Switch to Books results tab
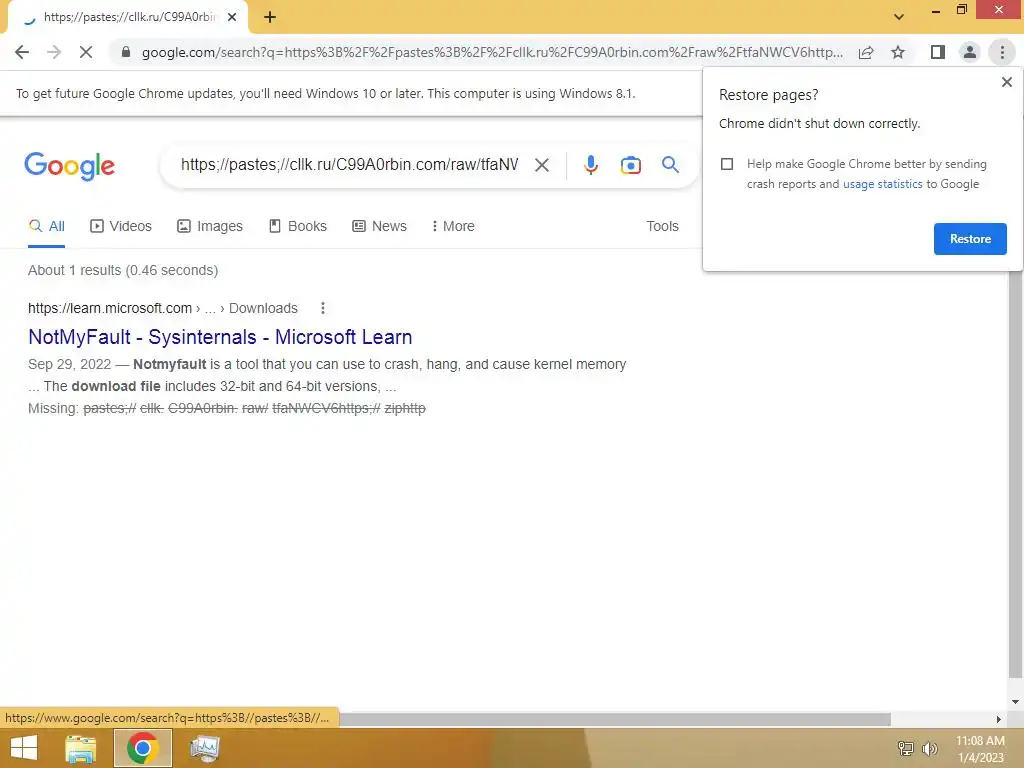 tap(298, 226)
